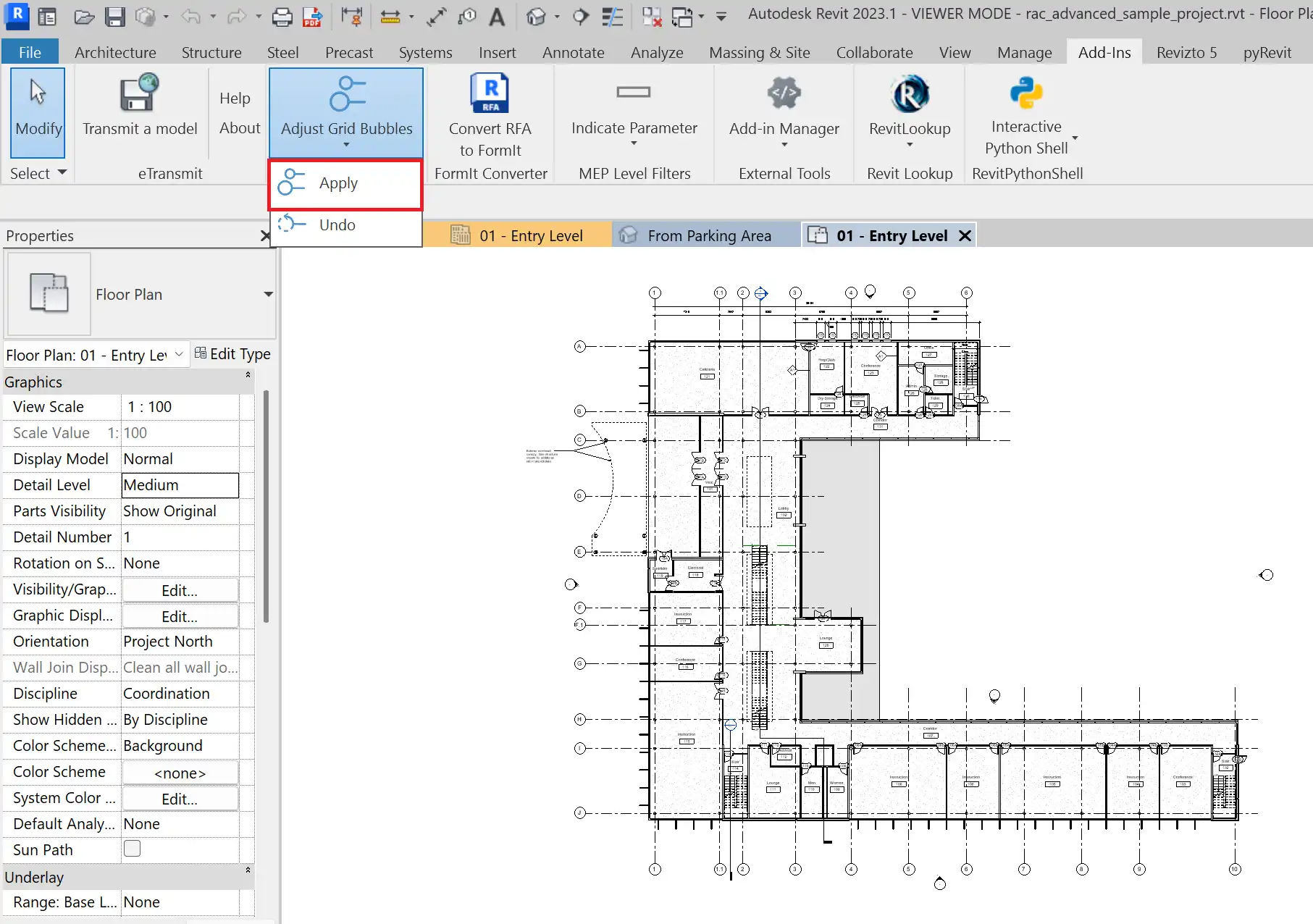This screenshot has height=924, width=1313.
Task: Click the Open folder icon
Action: click(x=84, y=16)
